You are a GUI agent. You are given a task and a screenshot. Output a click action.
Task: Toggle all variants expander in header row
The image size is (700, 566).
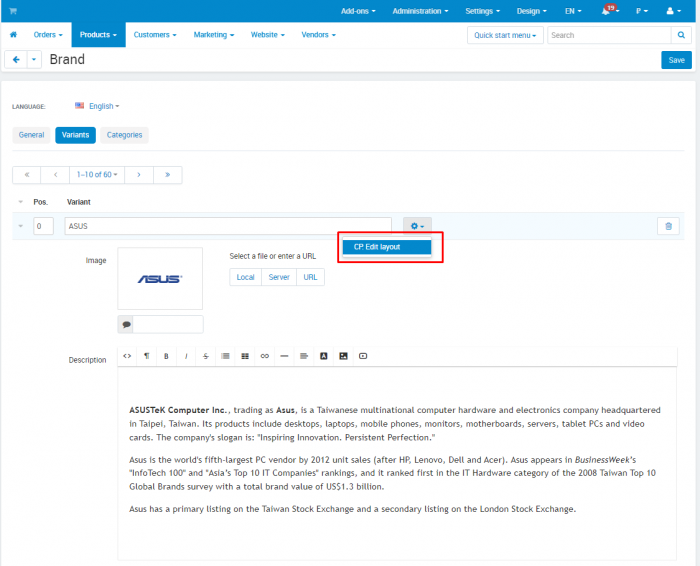(x=21, y=202)
